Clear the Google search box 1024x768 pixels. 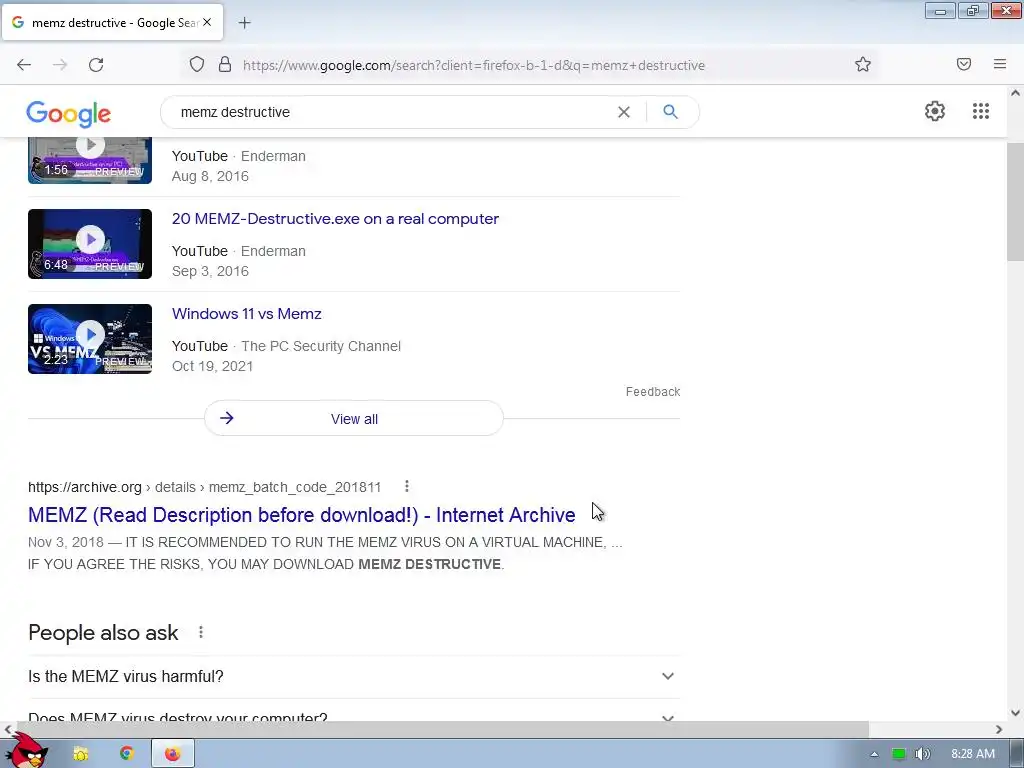tap(624, 112)
